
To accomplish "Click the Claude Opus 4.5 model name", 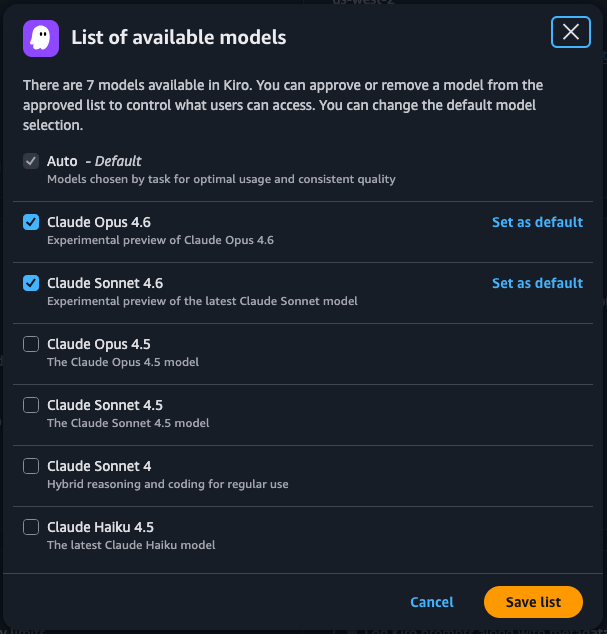I will (99, 344).
